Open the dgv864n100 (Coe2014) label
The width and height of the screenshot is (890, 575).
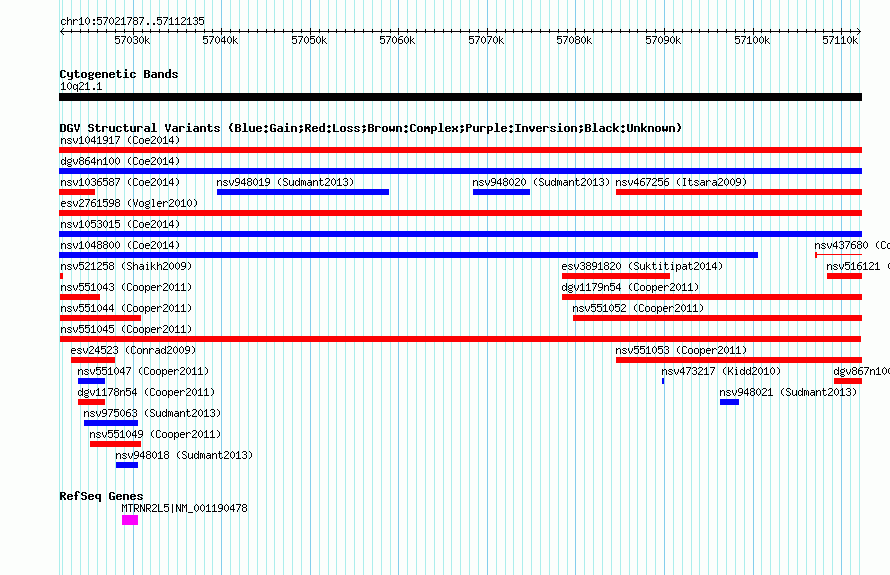tap(120, 161)
